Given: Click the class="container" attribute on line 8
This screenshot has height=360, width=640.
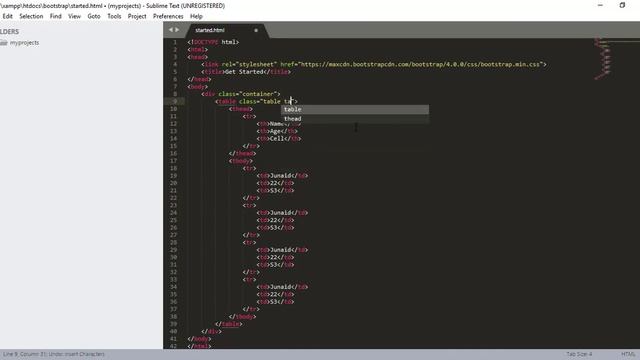Looking at the screenshot, I should pos(248,94).
